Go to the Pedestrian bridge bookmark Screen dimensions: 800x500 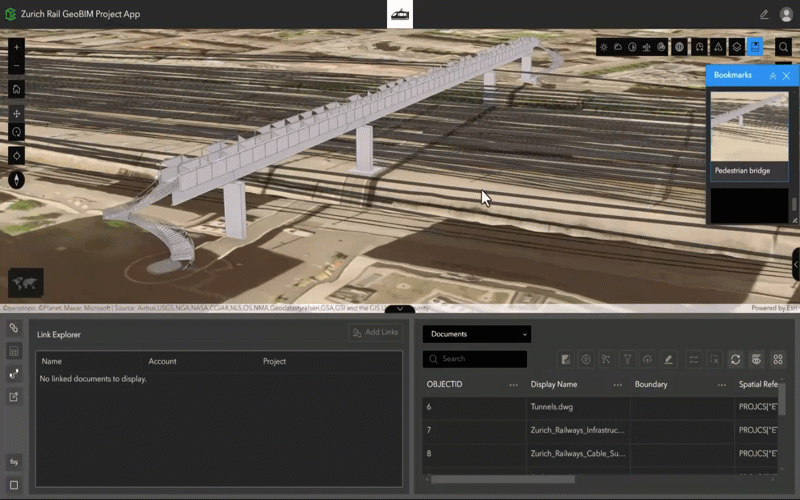tap(749, 136)
